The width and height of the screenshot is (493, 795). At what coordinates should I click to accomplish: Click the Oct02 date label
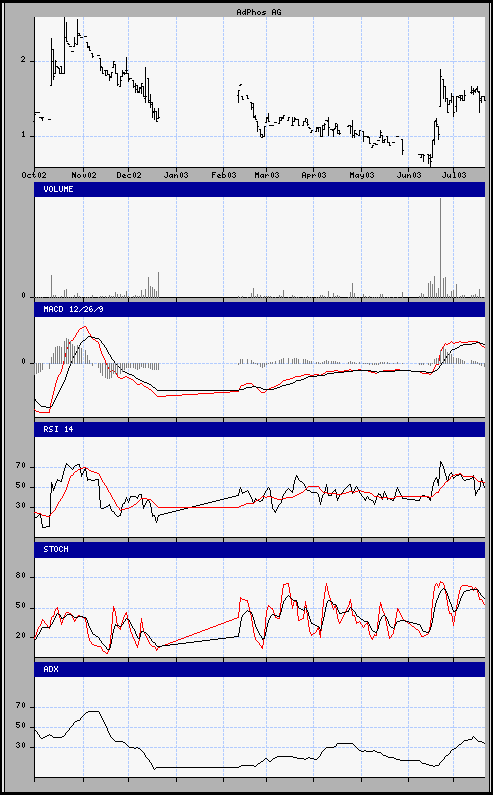(34, 175)
